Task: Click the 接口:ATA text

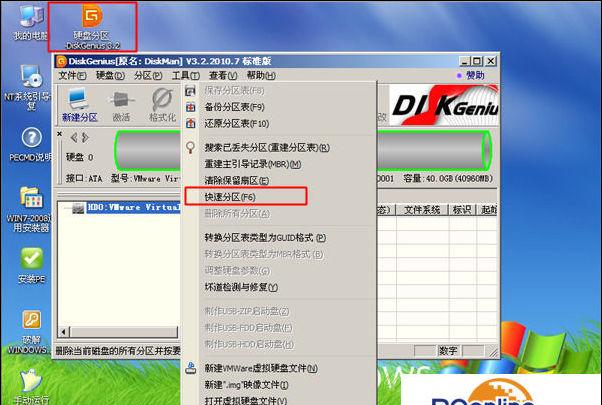Action: (84, 179)
